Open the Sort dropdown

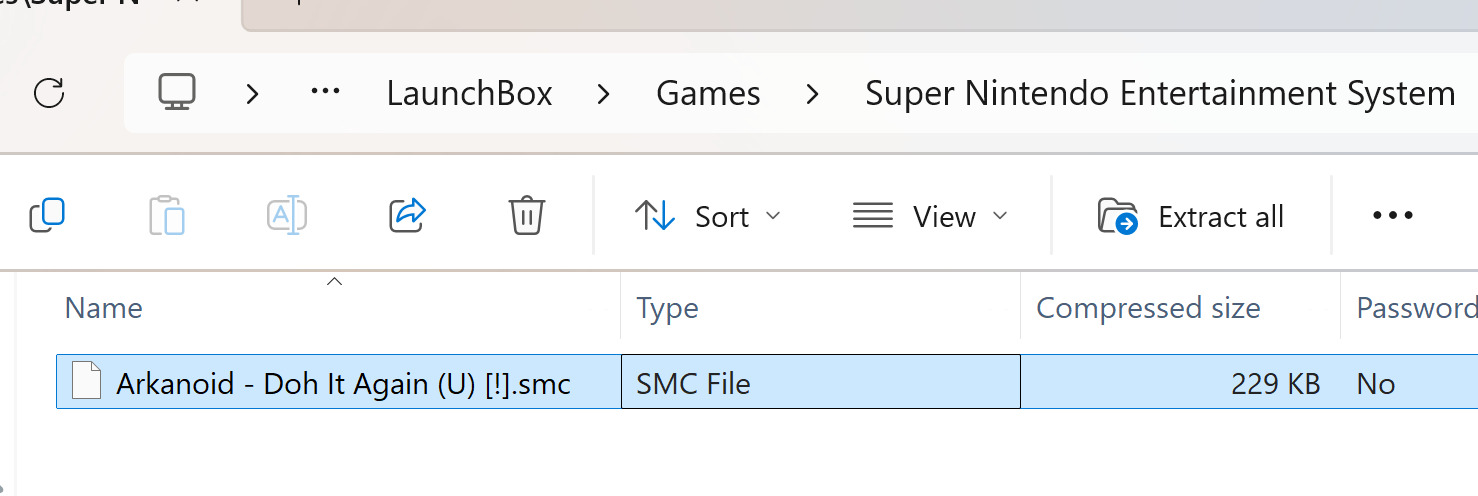point(708,216)
